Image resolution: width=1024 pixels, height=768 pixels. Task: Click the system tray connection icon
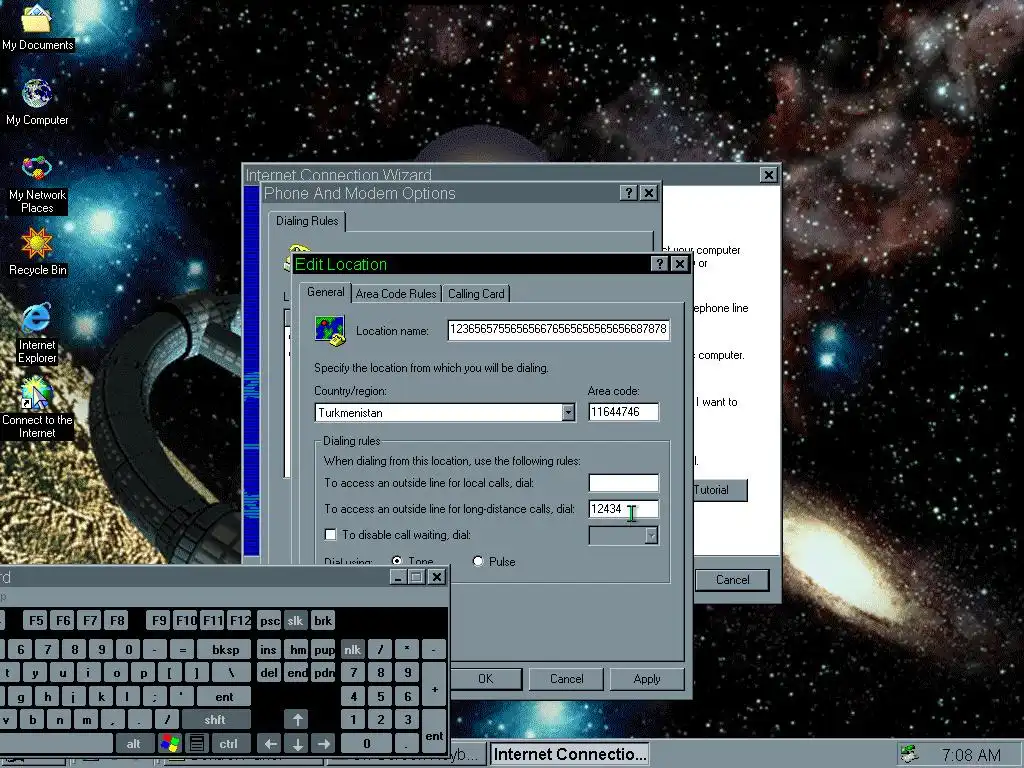point(909,754)
